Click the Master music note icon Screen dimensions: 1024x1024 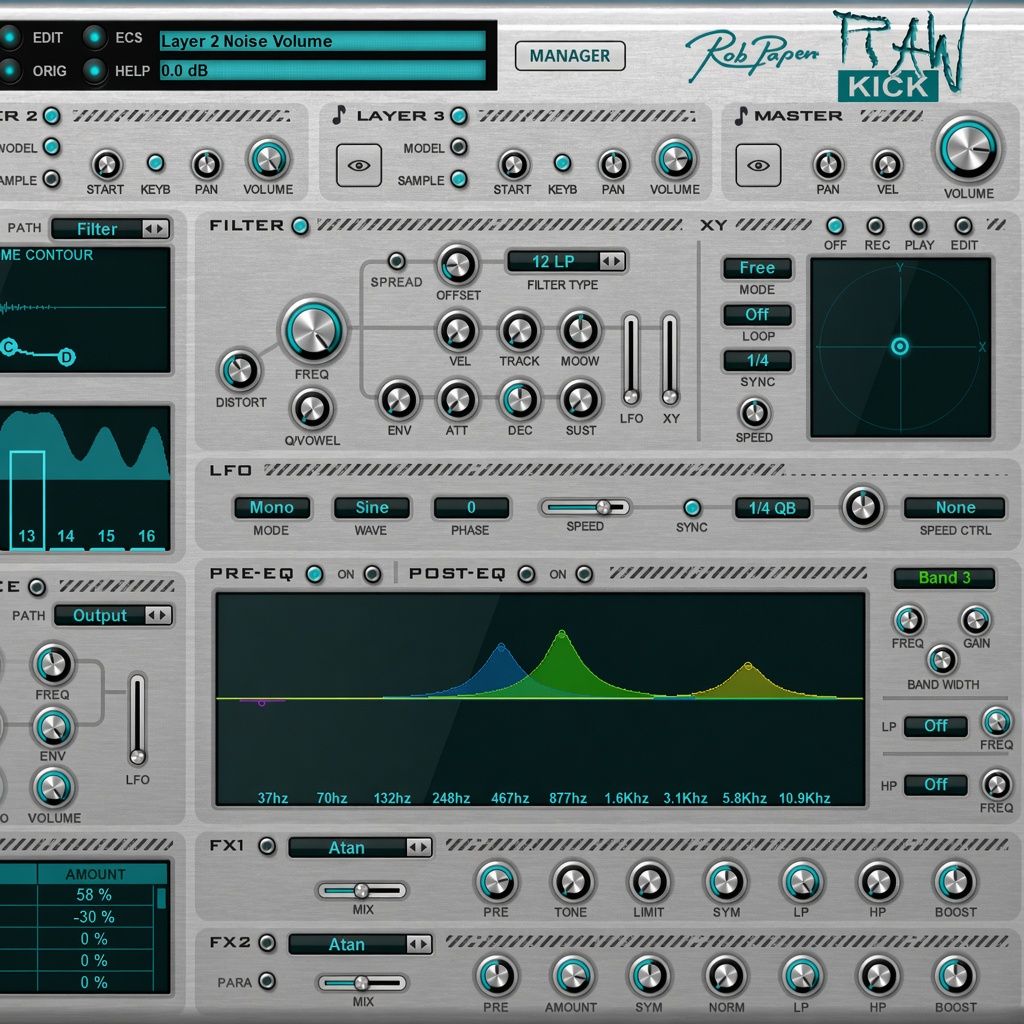[741, 116]
